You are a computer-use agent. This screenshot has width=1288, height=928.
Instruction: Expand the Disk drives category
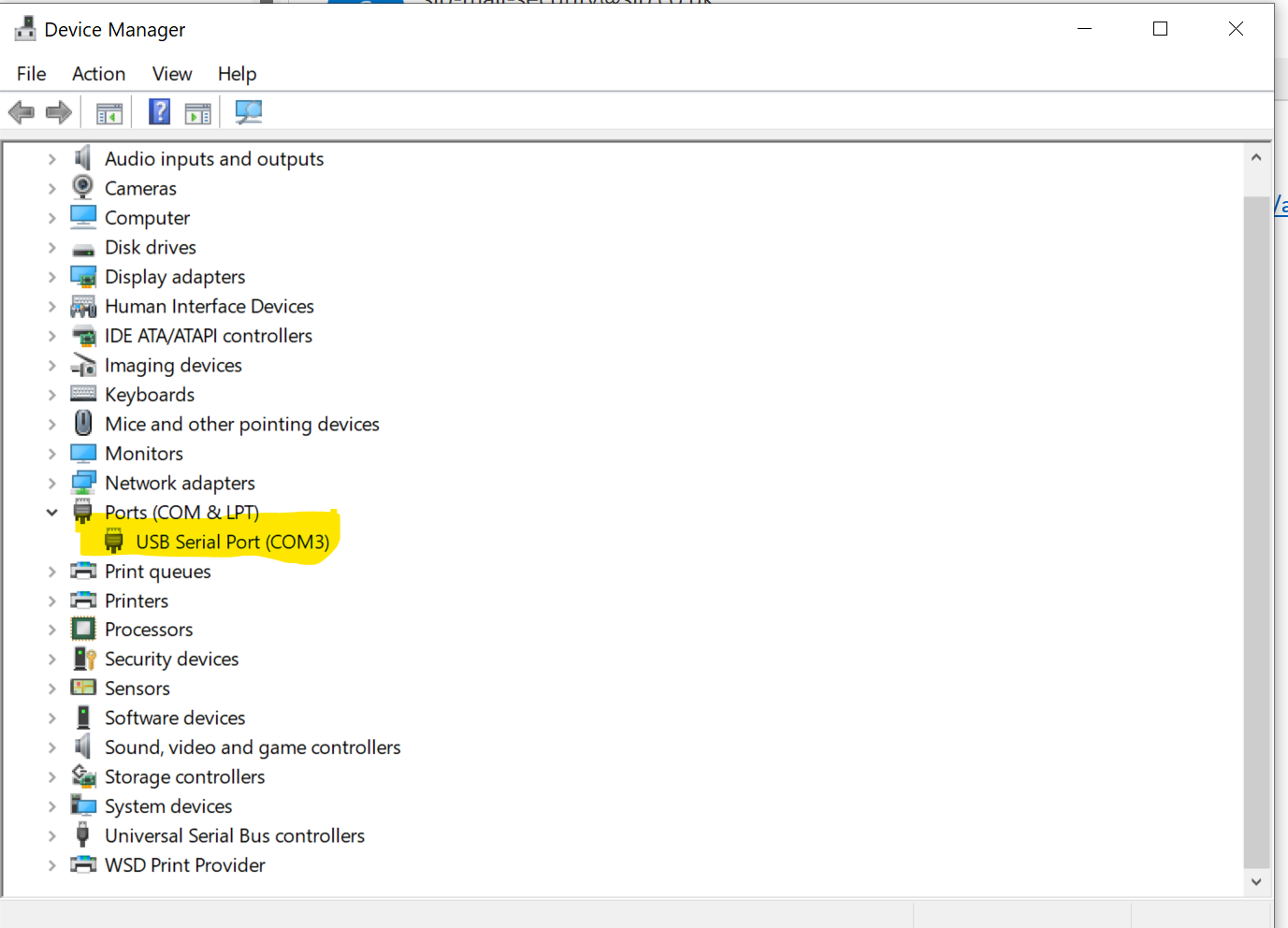52,247
